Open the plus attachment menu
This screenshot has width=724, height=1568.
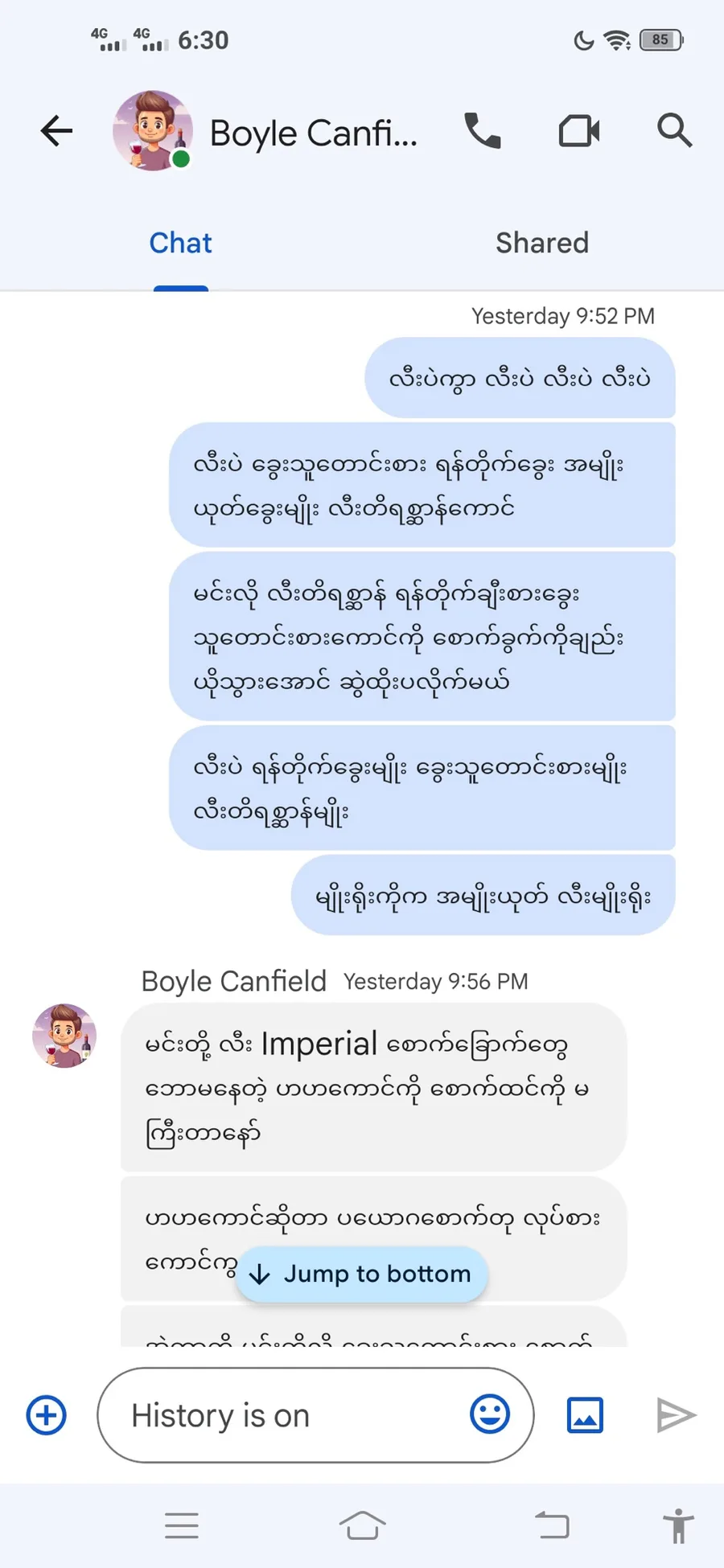[47, 1415]
